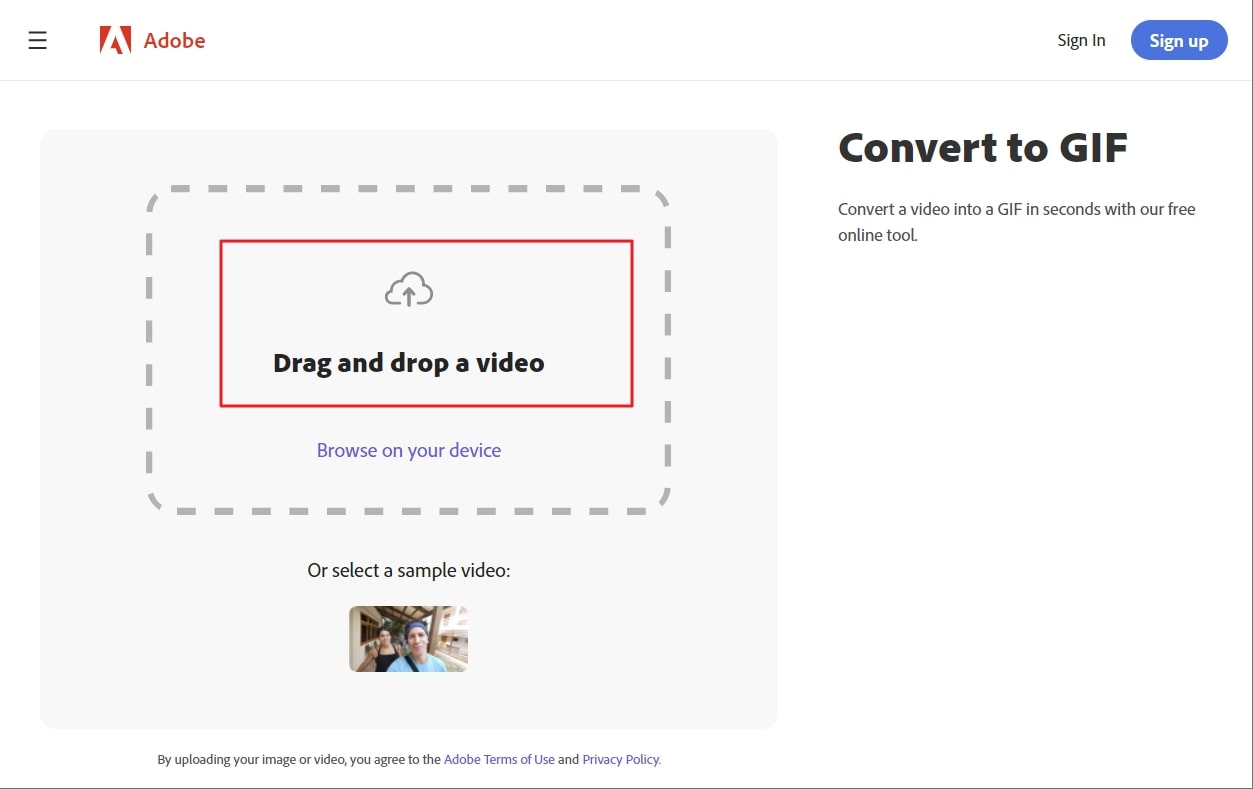The height and width of the screenshot is (789, 1253).
Task: Open the hamburger navigation menu
Action: coord(38,41)
